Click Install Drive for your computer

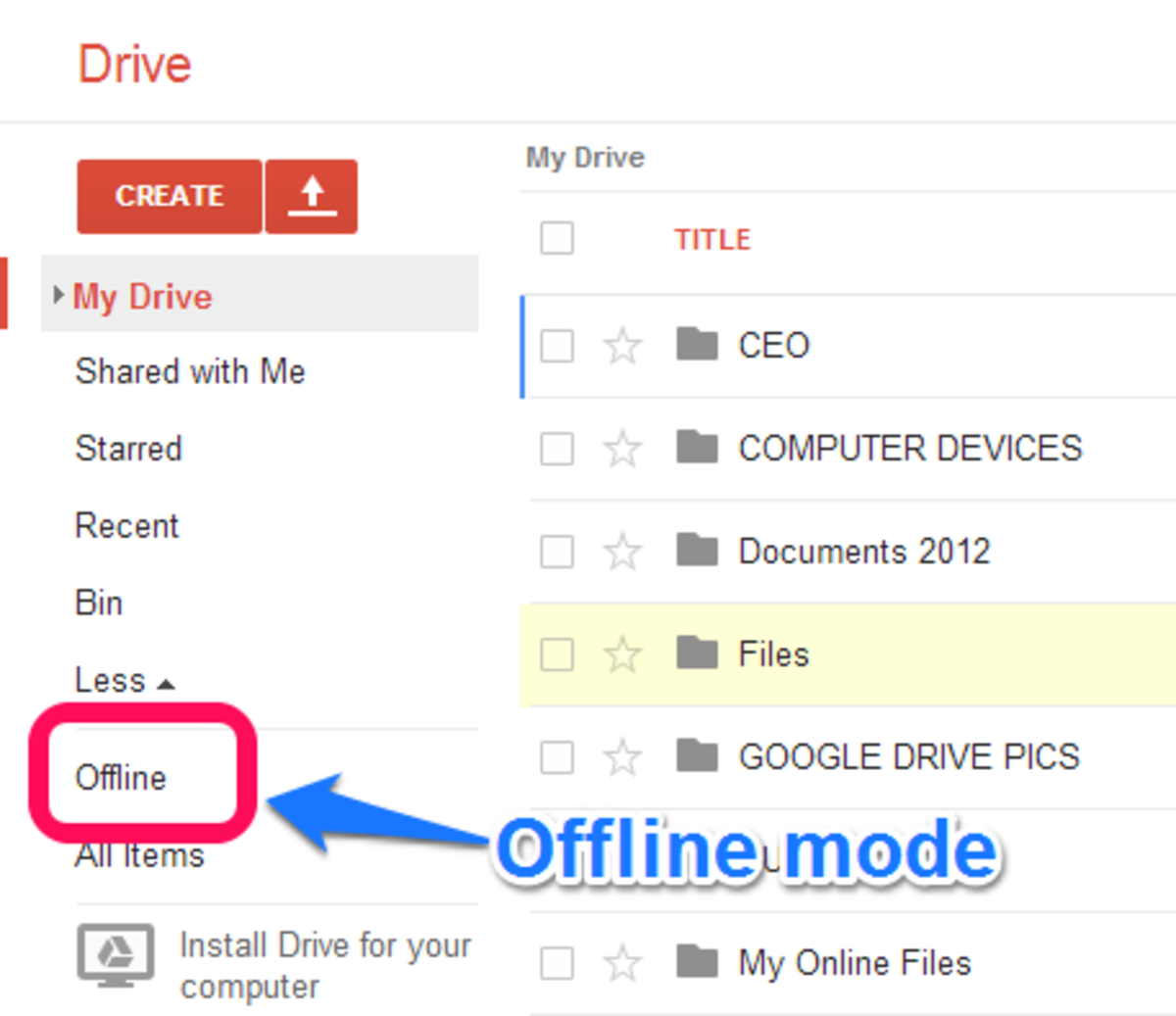(x=325, y=966)
